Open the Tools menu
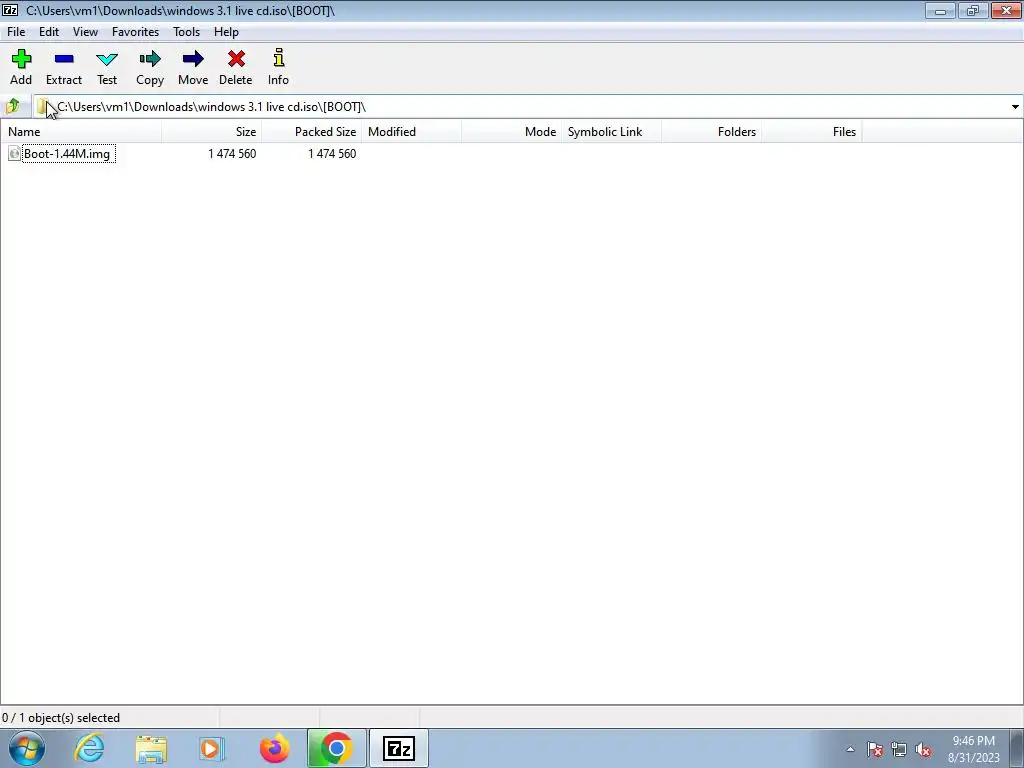The width and height of the screenshot is (1024, 768). [186, 32]
